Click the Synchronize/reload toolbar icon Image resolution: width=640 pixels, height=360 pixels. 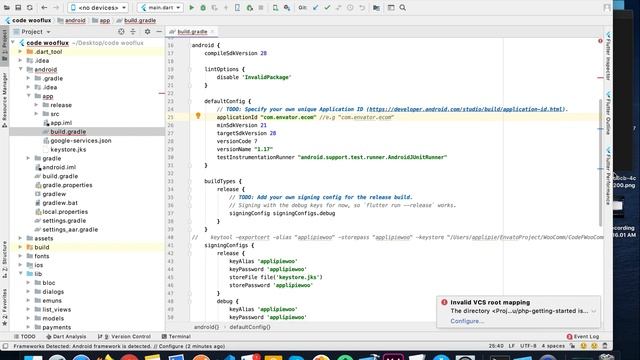point(29,7)
